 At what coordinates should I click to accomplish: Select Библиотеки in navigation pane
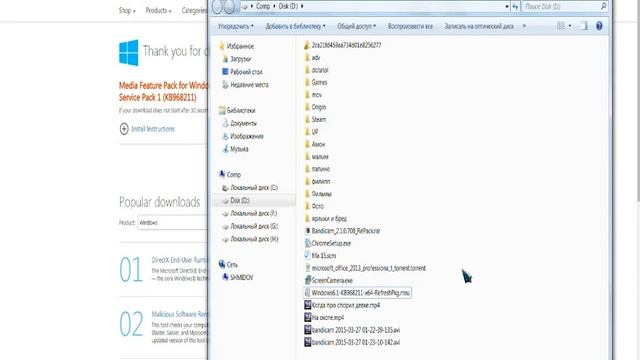point(241,110)
